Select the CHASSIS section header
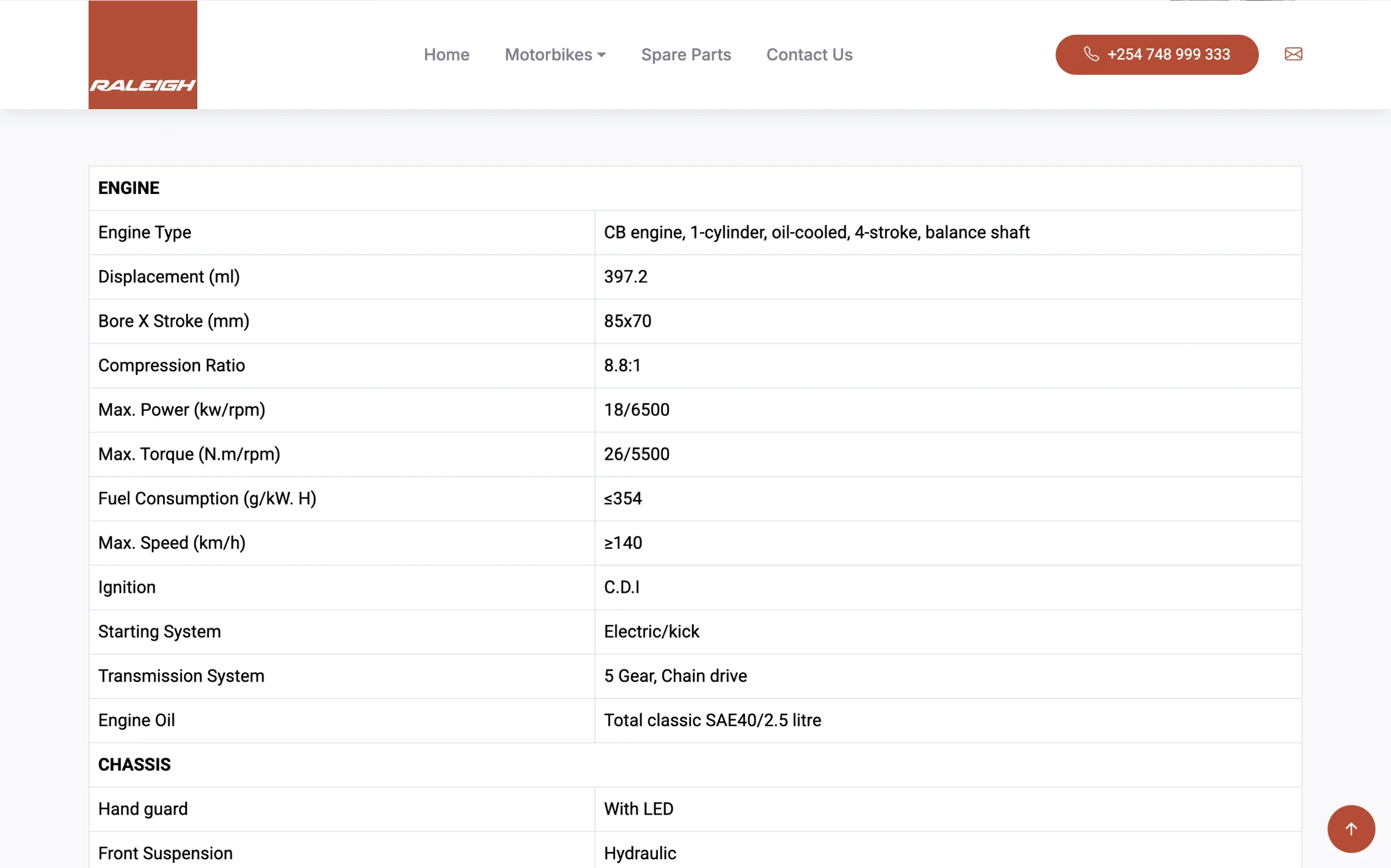The image size is (1391, 868). click(x=134, y=764)
